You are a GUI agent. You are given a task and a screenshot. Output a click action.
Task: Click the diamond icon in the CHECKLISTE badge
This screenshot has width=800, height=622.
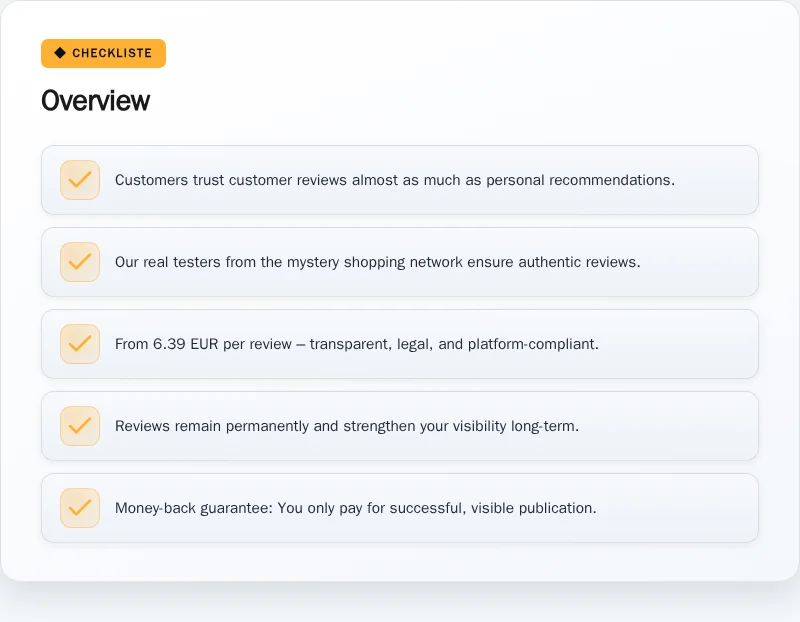60,53
